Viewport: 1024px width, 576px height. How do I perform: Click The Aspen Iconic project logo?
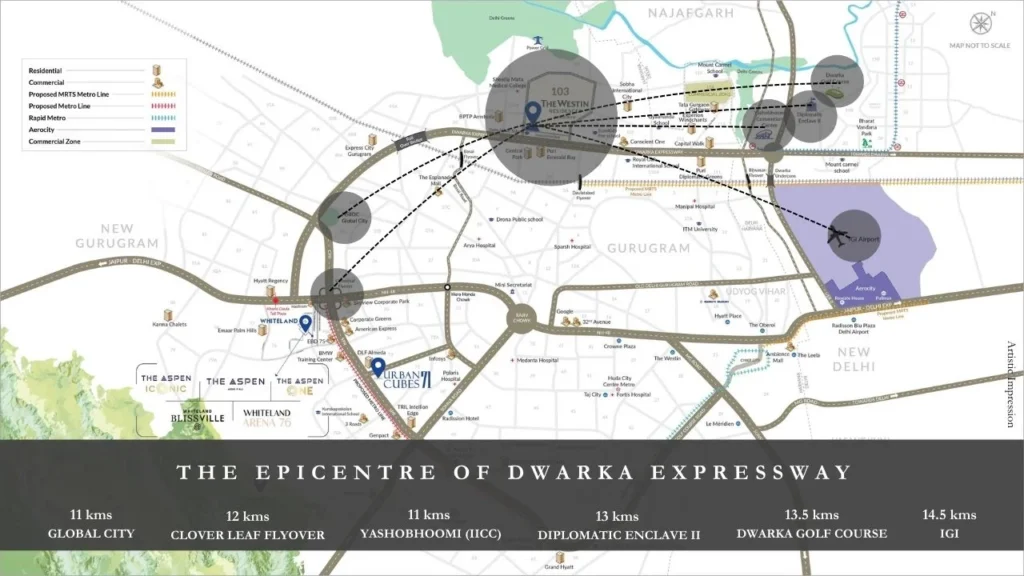(x=163, y=383)
